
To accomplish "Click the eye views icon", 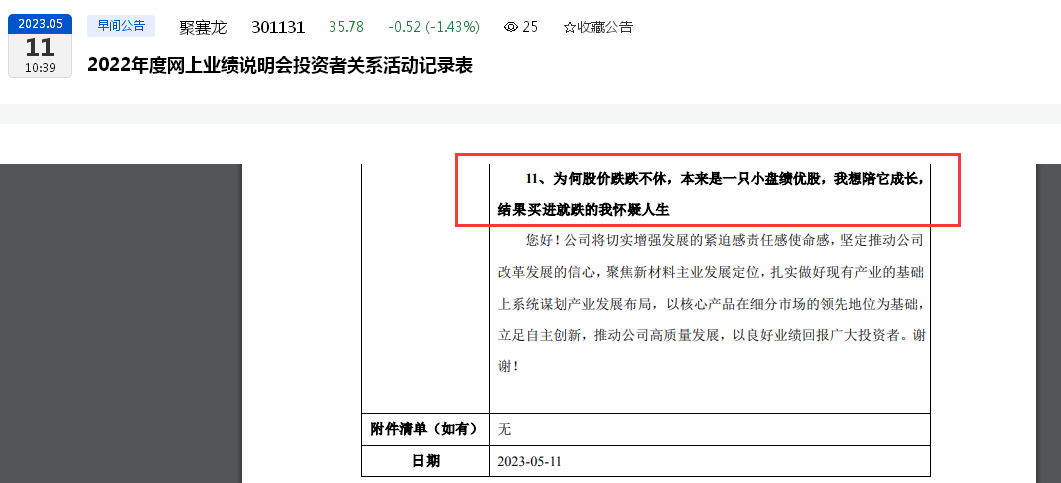I will click(512, 27).
